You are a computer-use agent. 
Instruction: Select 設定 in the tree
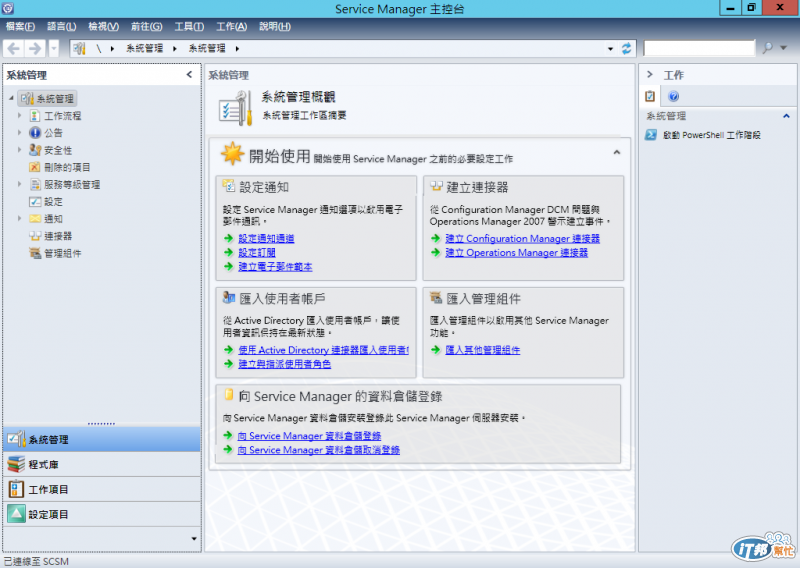pos(53,202)
